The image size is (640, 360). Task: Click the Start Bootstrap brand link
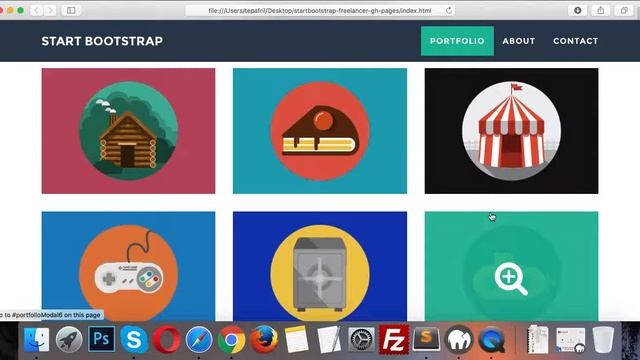[102, 41]
